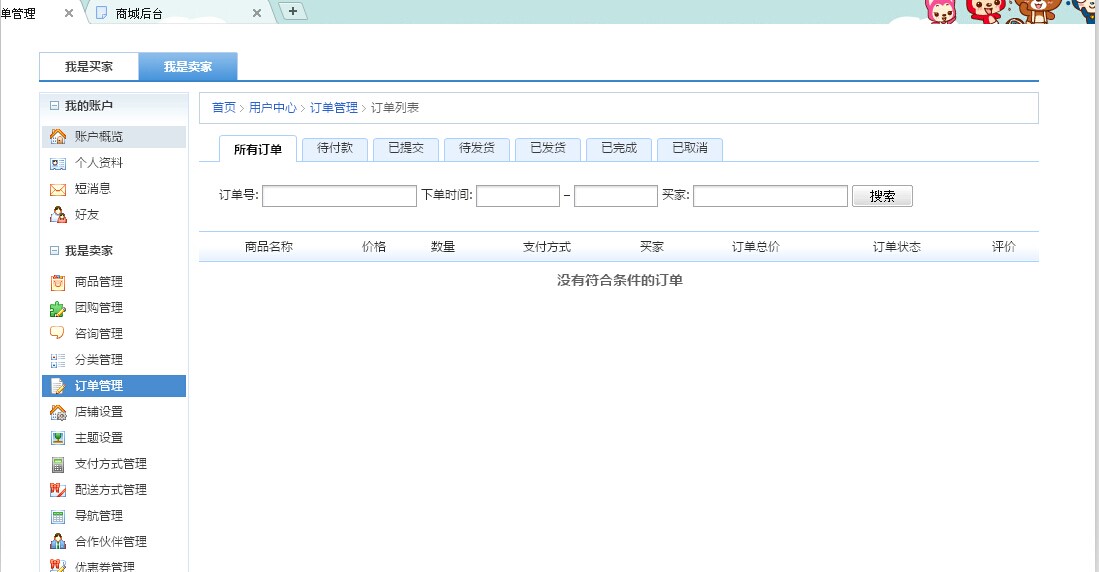Open a new browser tab
The height and width of the screenshot is (572, 1099).
pyautogui.click(x=293, y=11)
